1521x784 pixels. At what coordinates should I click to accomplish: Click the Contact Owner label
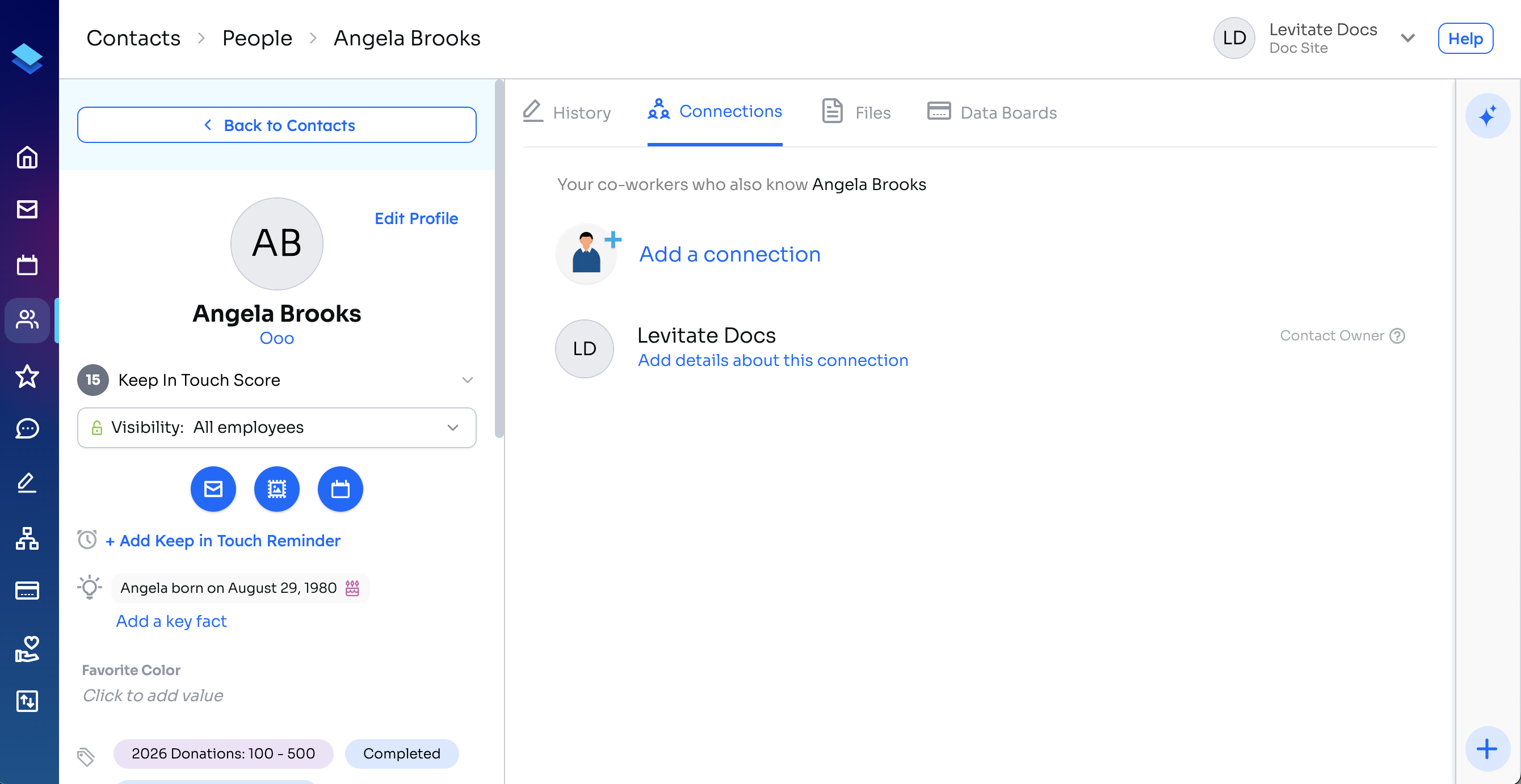pos(1332,335)
